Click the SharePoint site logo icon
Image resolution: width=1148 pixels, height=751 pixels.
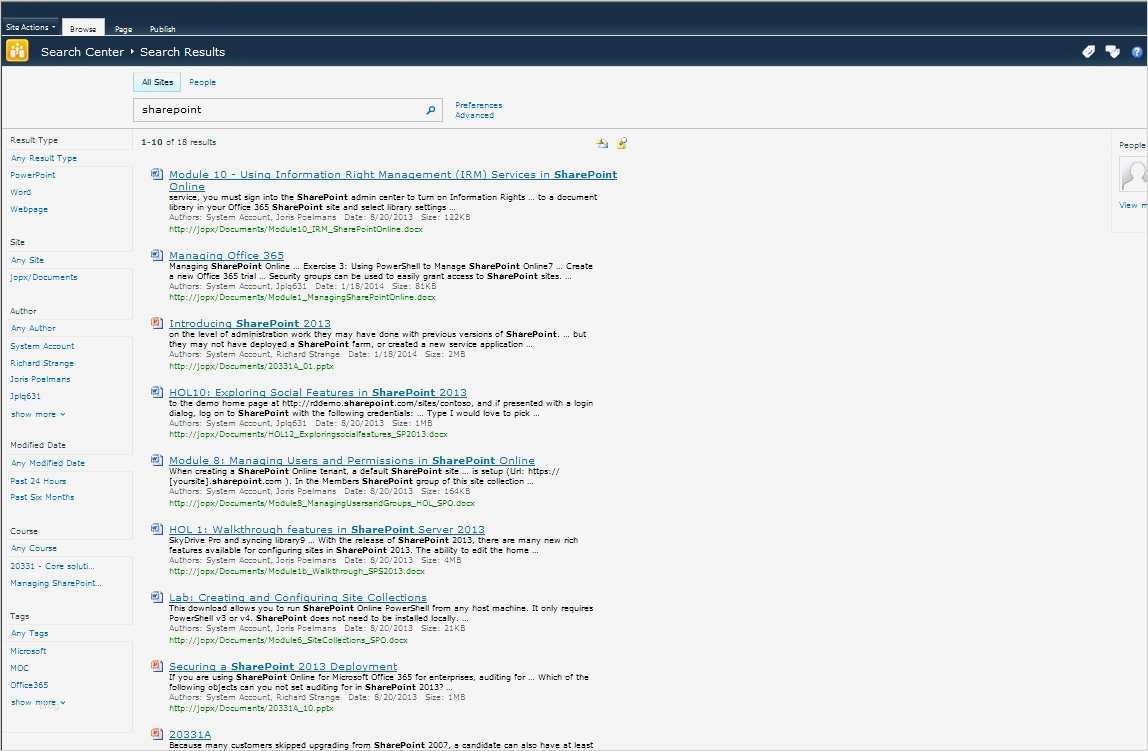[x=17, y=51]
